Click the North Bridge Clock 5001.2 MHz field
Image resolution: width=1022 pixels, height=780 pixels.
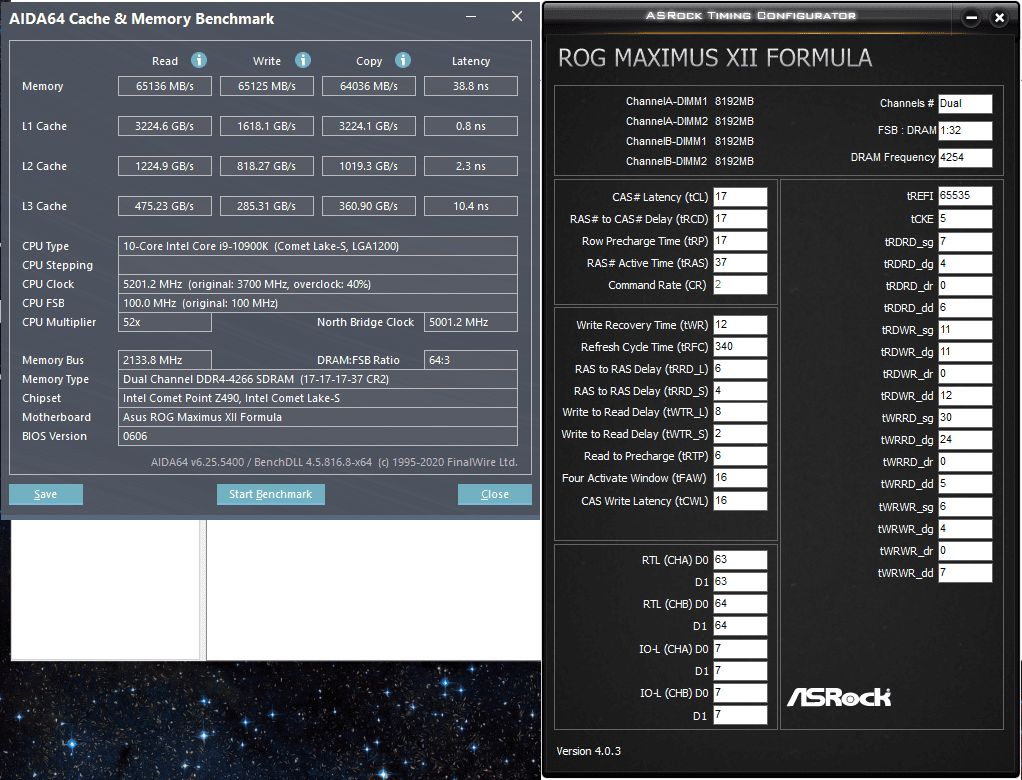point(471,322)
